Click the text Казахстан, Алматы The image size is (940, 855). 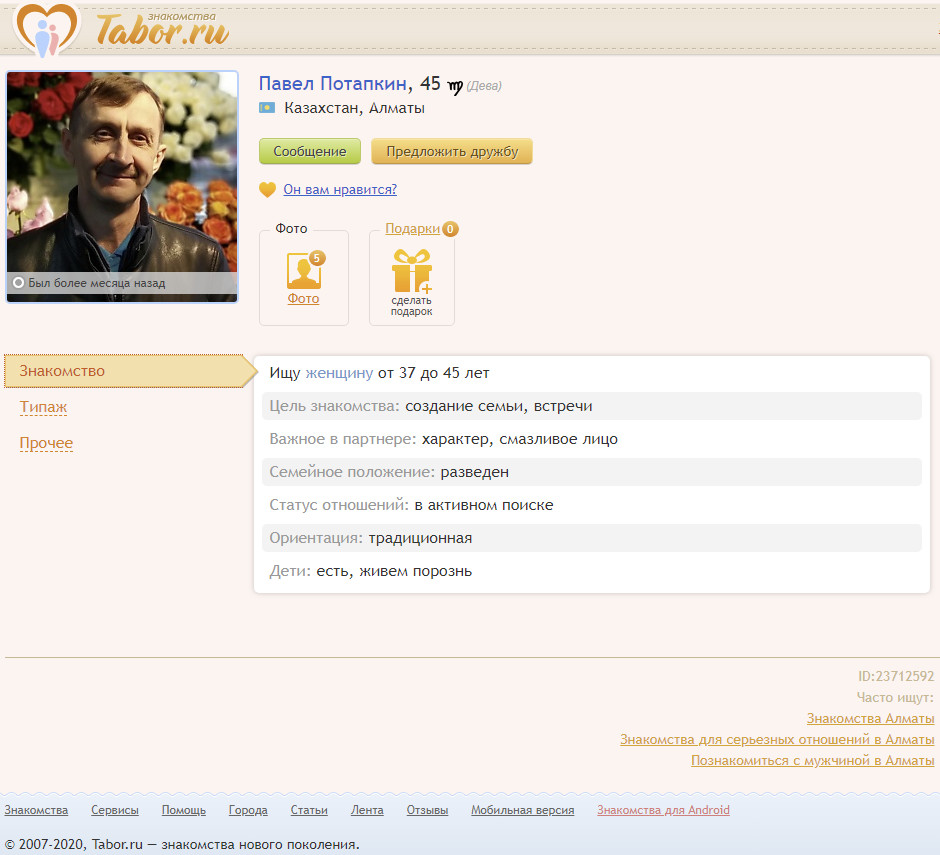click(x=354, y=108)
